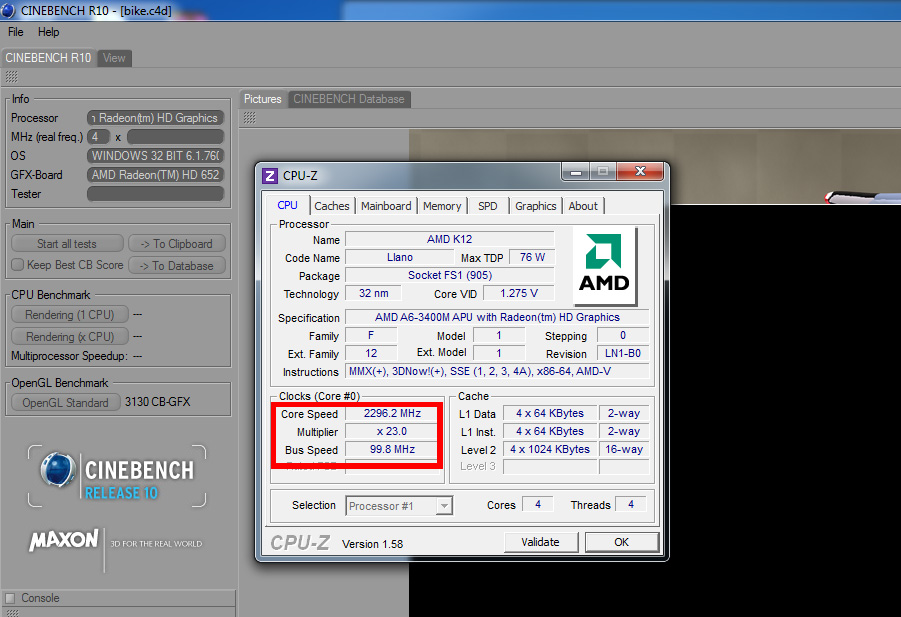Run Rendering (1 CPU) benchmark
The width and height of the screenshot is (901, 617).
point(70,315)
